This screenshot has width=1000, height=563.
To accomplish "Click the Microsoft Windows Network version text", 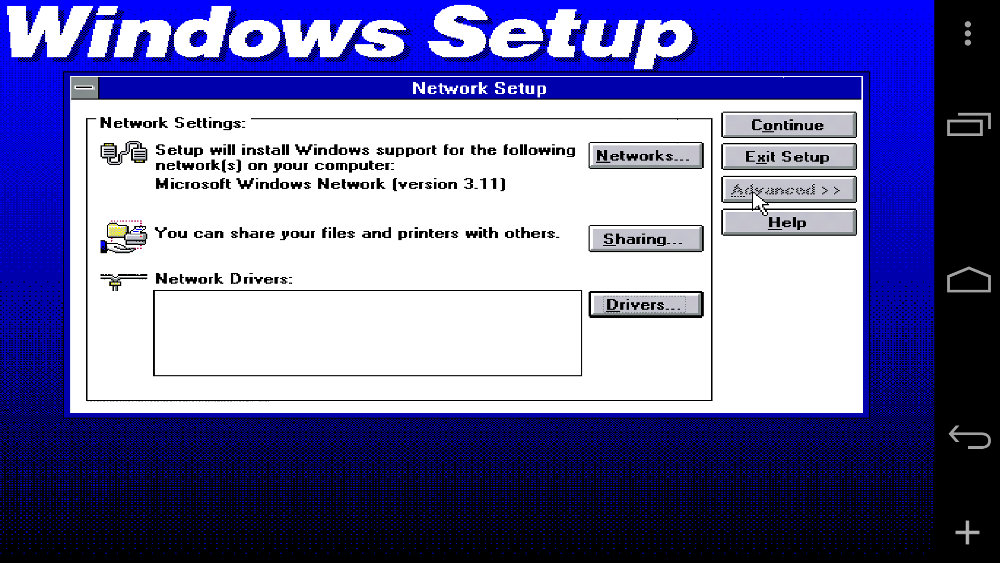I will [330, 184].
